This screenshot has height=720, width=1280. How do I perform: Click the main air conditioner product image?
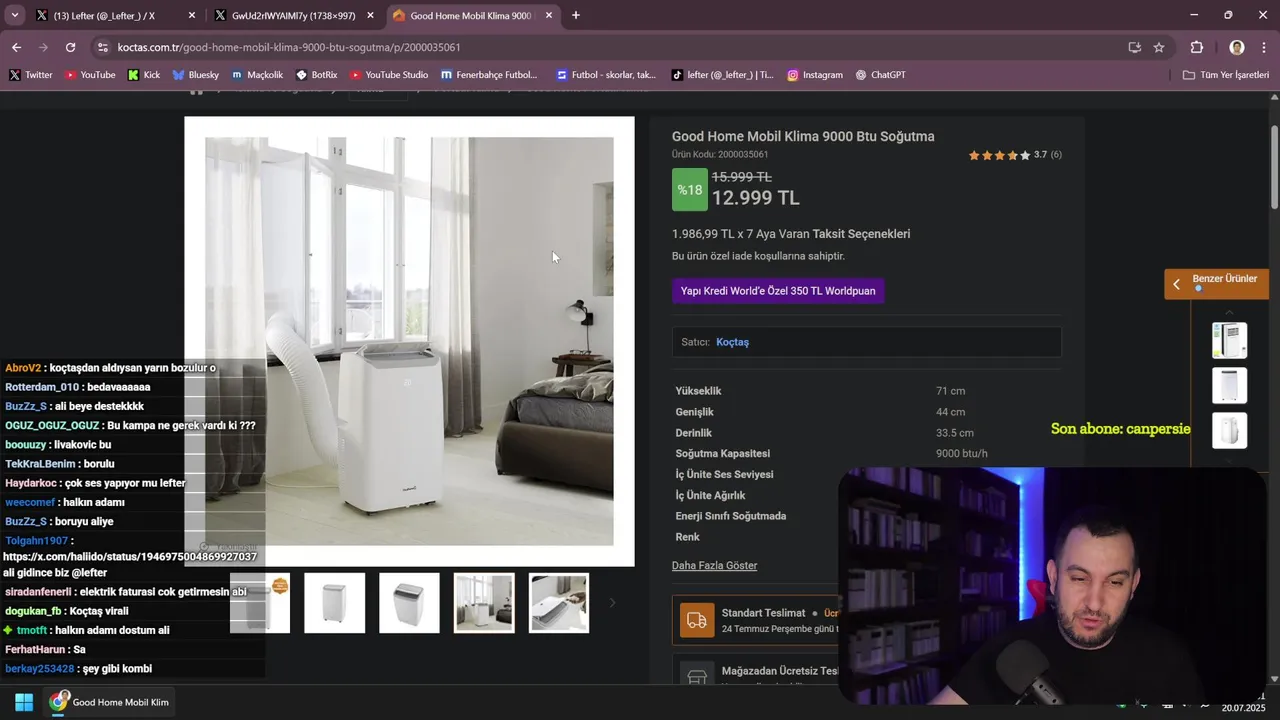(x=409, y=341)
